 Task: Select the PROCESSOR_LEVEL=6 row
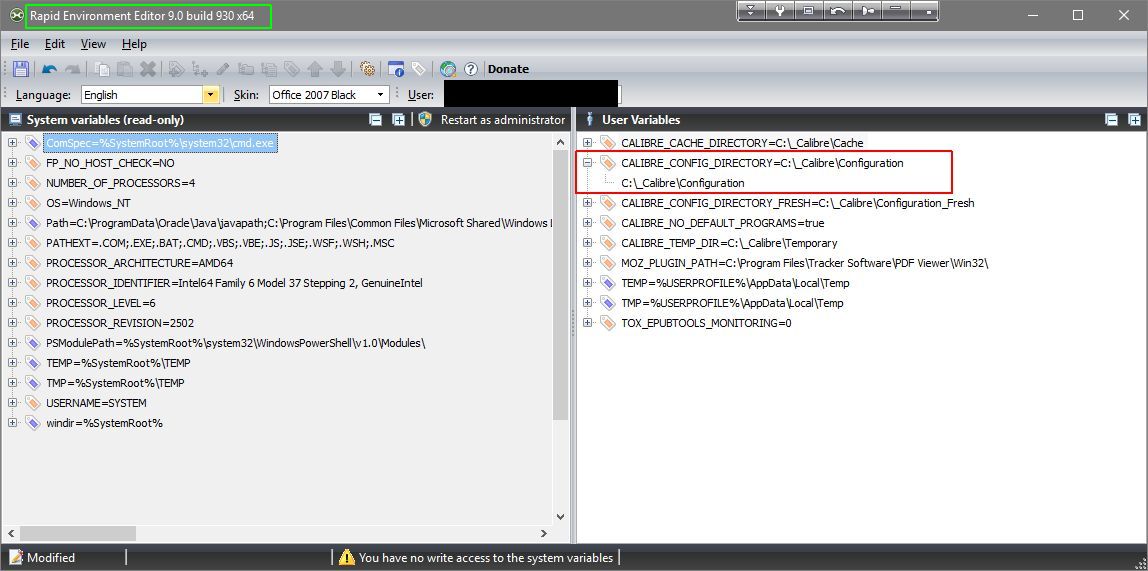tap(101, 303)
